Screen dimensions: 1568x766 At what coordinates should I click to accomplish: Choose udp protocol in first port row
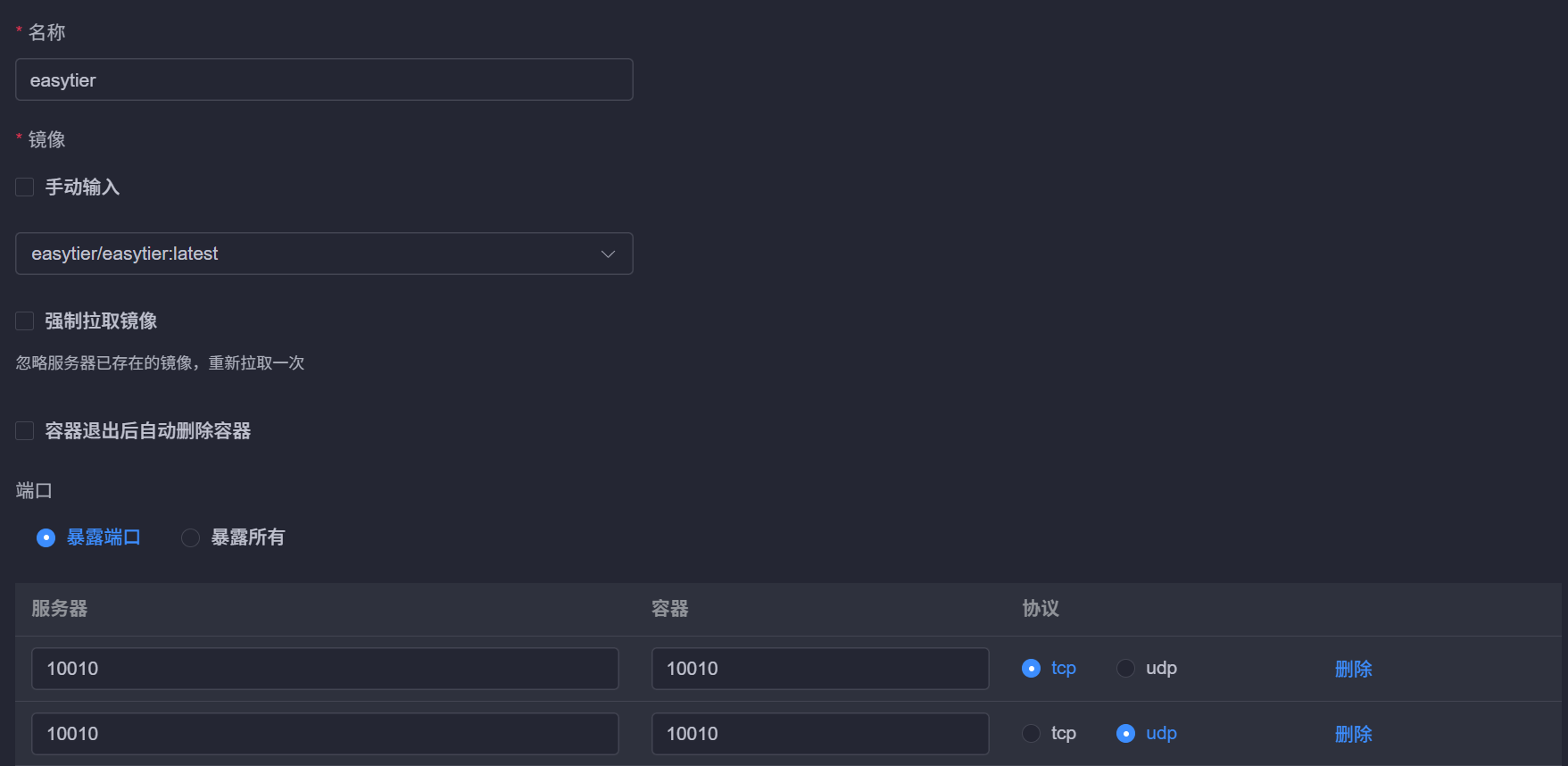point(1126,669)
